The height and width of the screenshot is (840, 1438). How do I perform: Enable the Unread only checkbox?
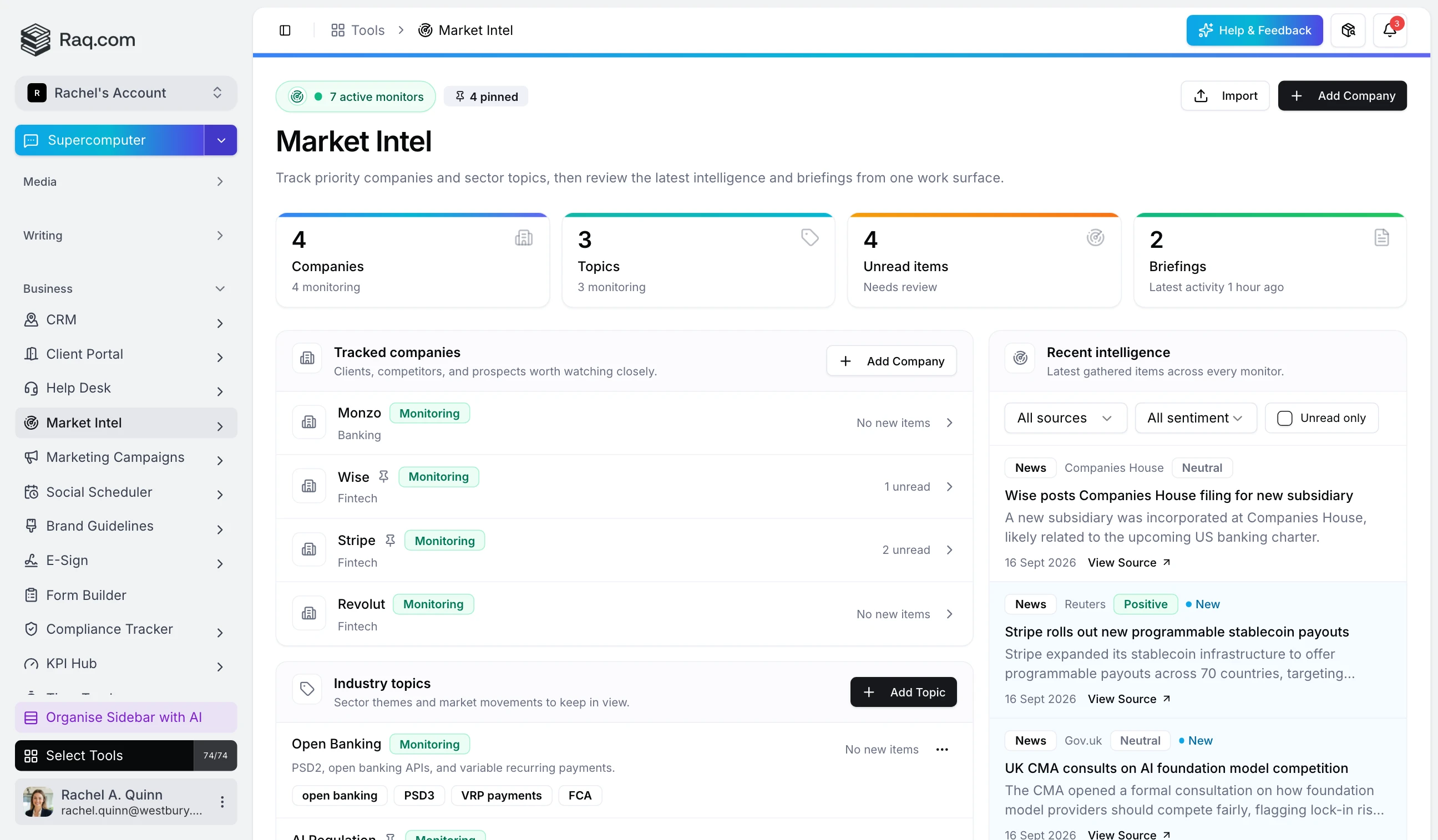click(1284, 418)
